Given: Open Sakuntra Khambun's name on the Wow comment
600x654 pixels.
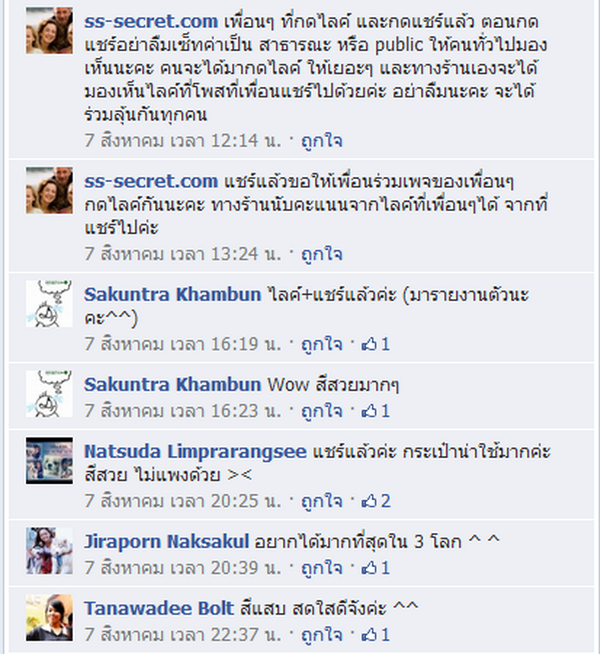Looking at the screenshot, I should click(x=173, y=385).
